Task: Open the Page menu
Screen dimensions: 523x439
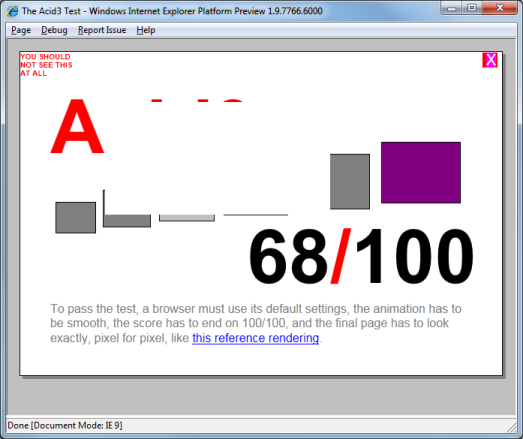Action: pos(21,30)
